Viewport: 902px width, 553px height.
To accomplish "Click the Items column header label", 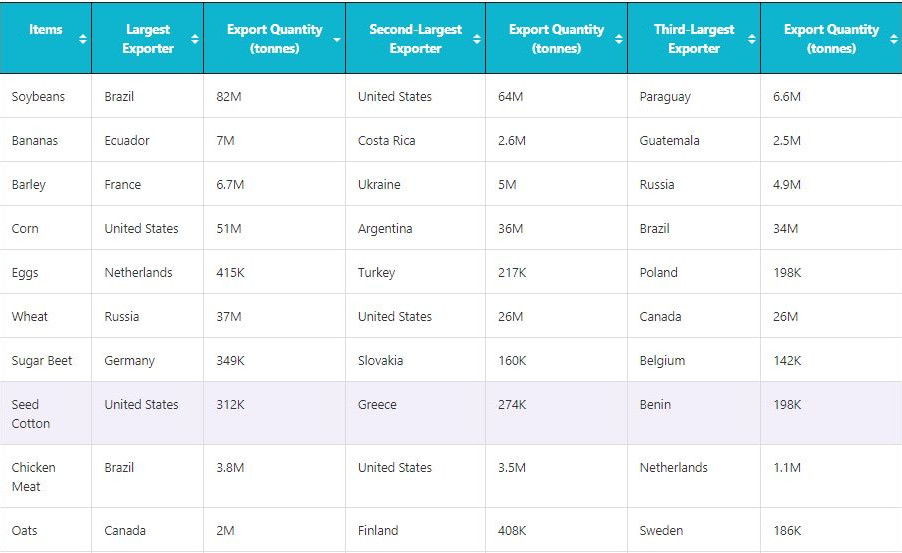I will (x=46, y=29).
